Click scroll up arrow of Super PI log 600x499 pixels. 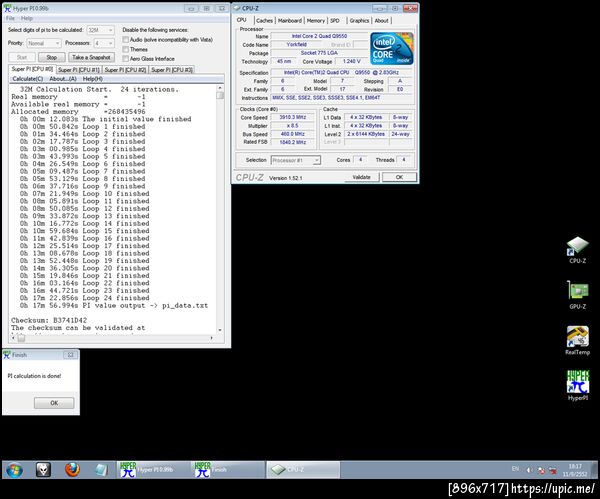pos(220,88)
